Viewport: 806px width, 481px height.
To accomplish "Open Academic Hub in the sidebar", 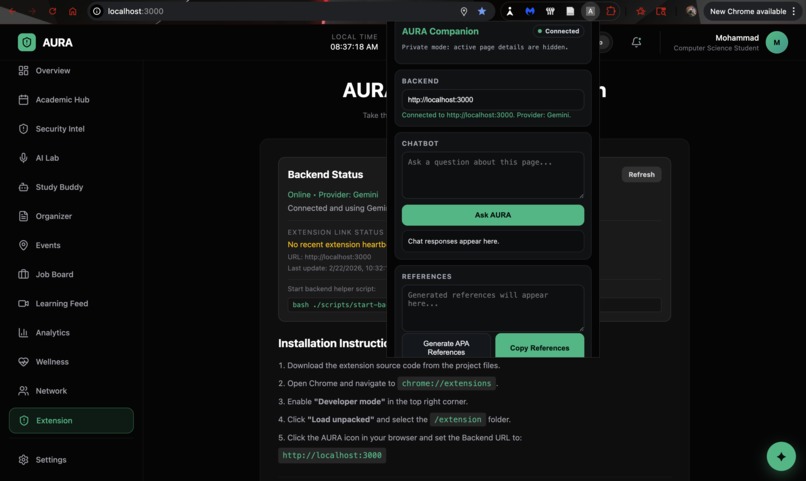I will click(62, 100).
